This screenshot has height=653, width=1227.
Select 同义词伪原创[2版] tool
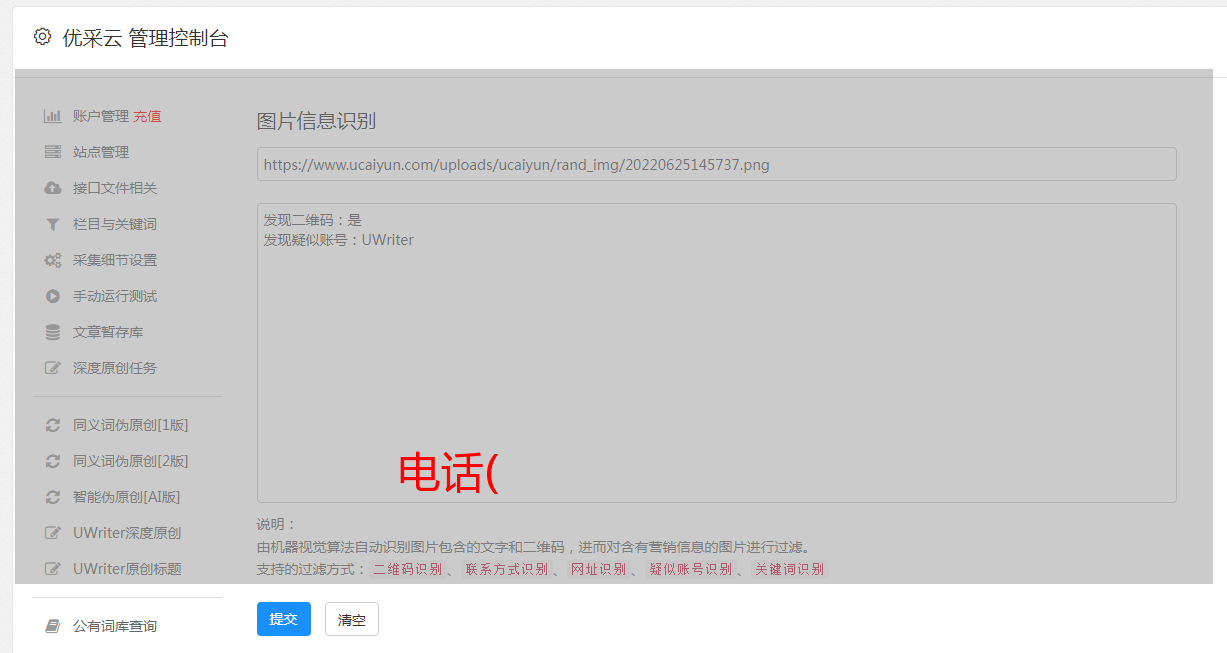coord(131,461)
